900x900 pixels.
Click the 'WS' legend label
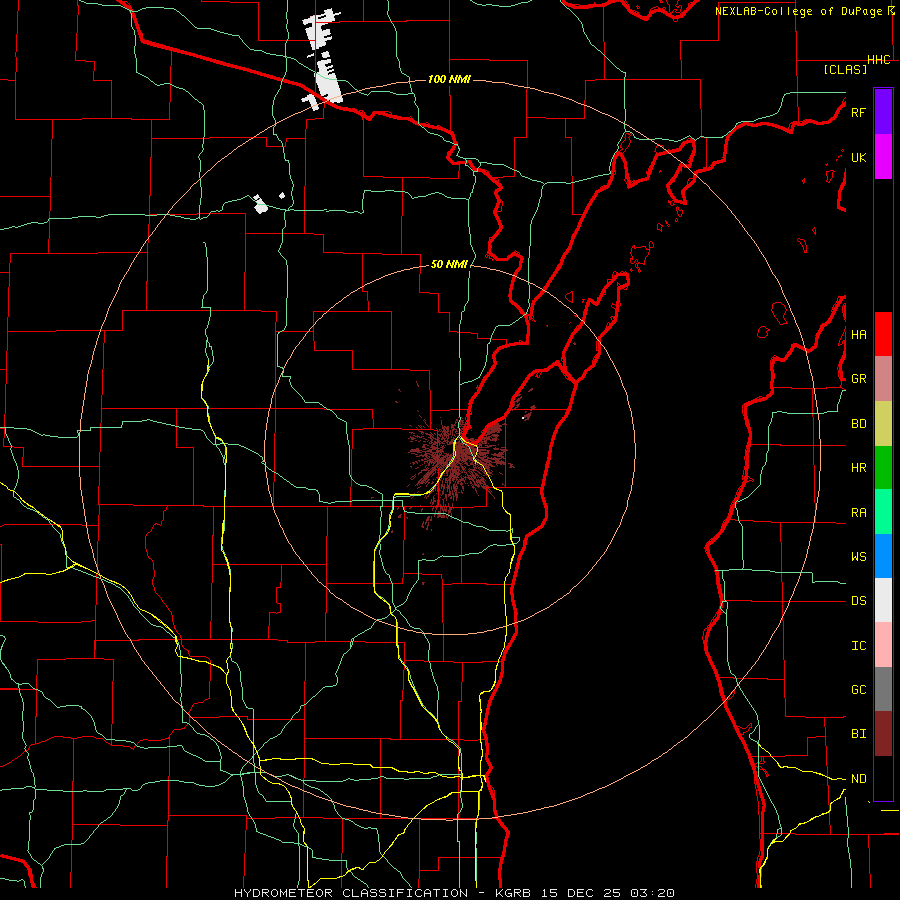858,557
